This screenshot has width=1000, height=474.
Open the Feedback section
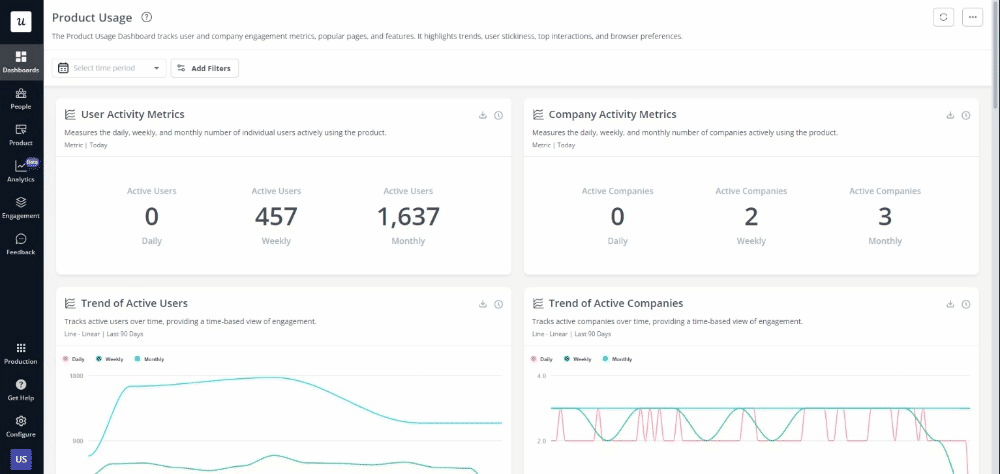(x=20, y=244)
